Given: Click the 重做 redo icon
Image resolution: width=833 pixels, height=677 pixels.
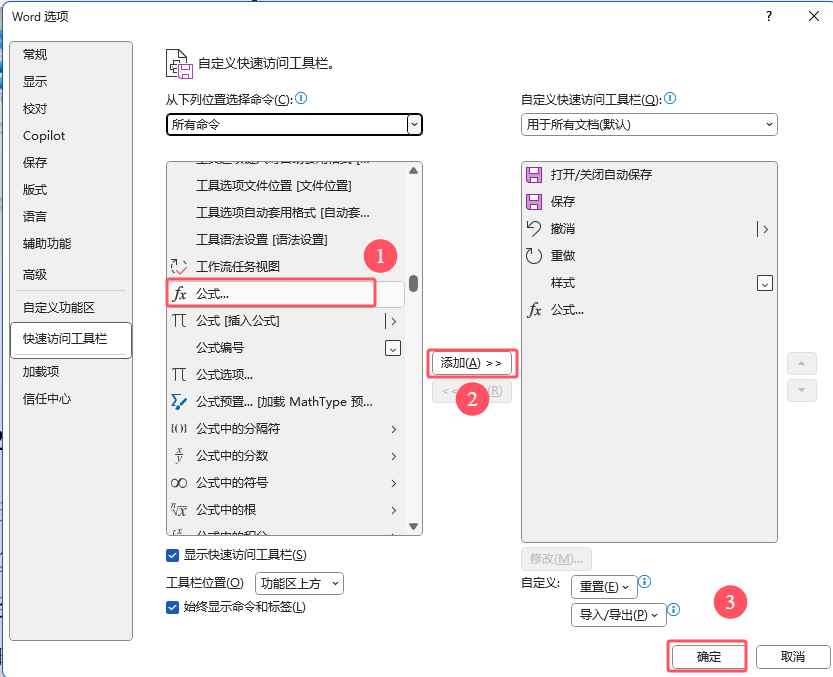Looking at the screenshot, I should pyautogui.click(x=534, y=256).
